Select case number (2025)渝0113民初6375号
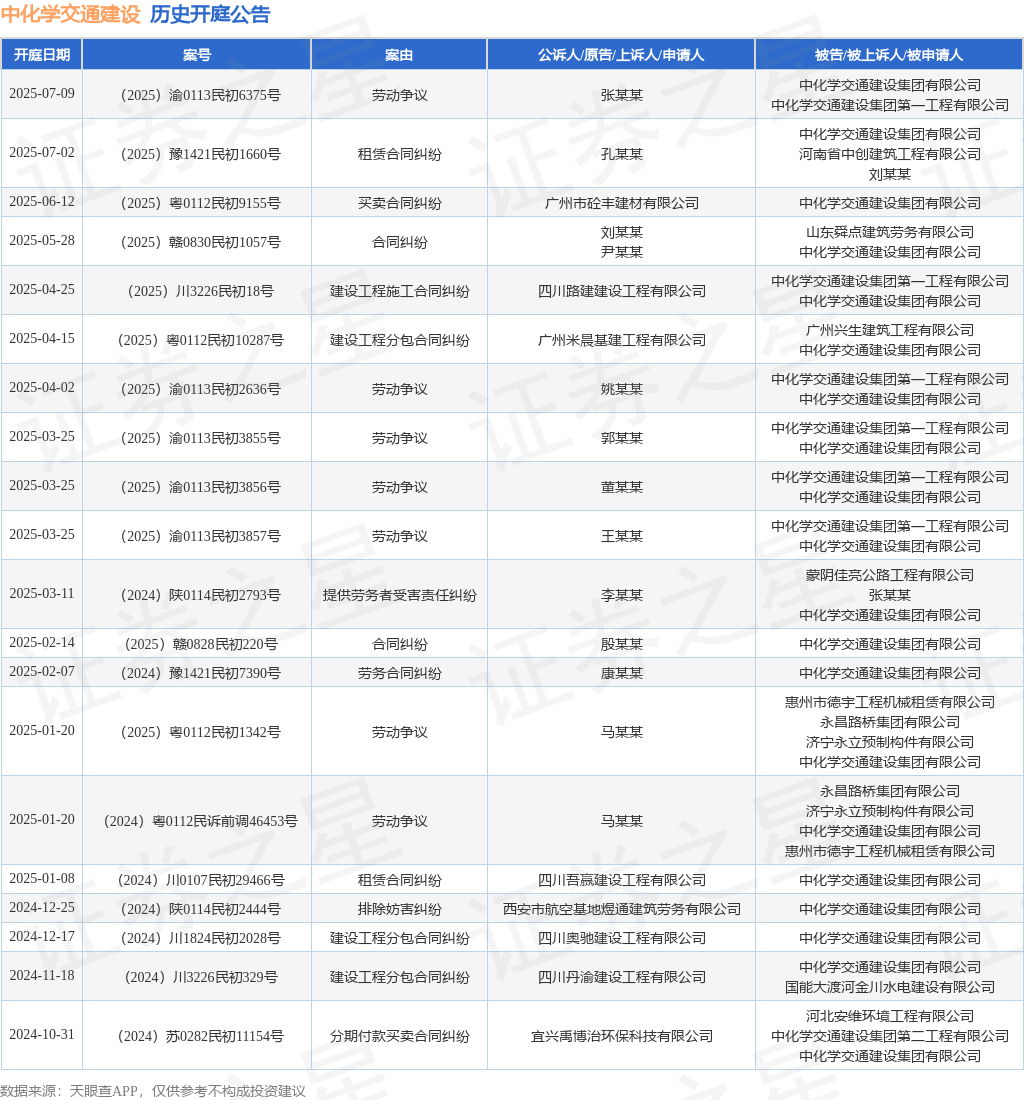The height and width of the screenshot is (1100, 1024). click(197, 95)
